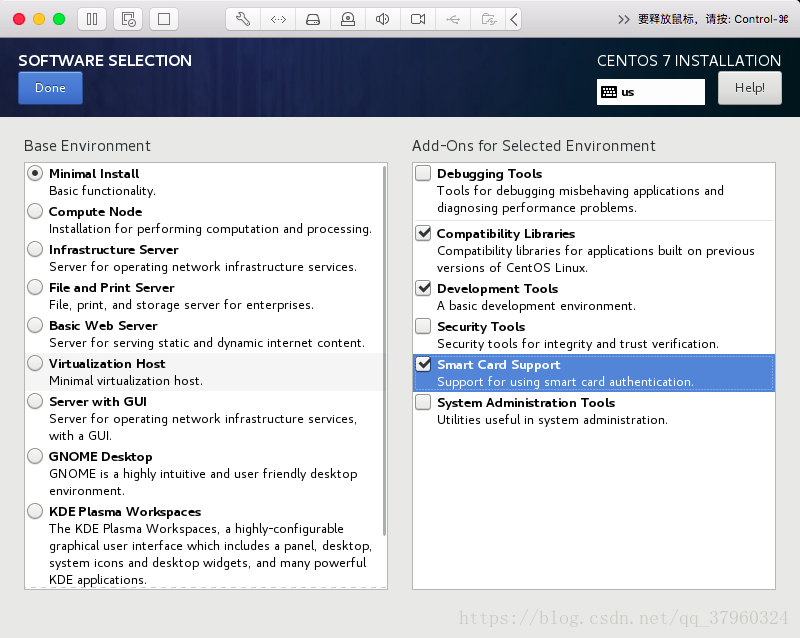Viewport: 800px width, 638px height.
Task: Click 'A basic development environment.' text
Action: coord(536,306)
